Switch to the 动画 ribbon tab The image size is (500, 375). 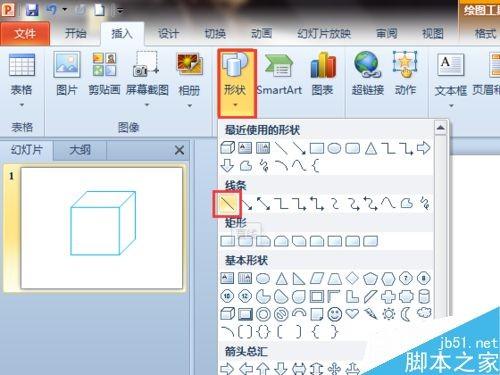tap(262, 33)
